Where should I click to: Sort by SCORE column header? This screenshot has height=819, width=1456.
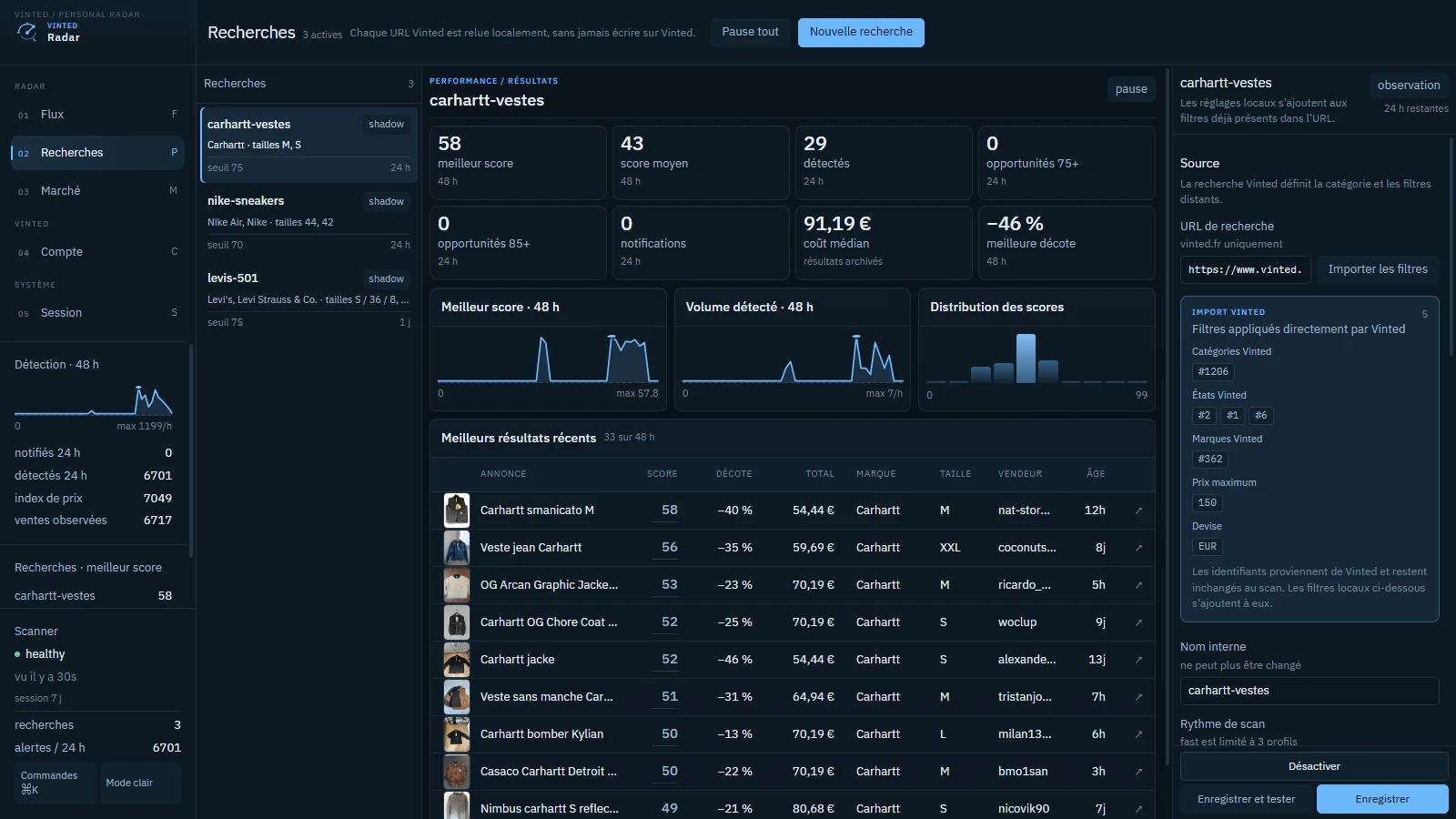[662, 474]
